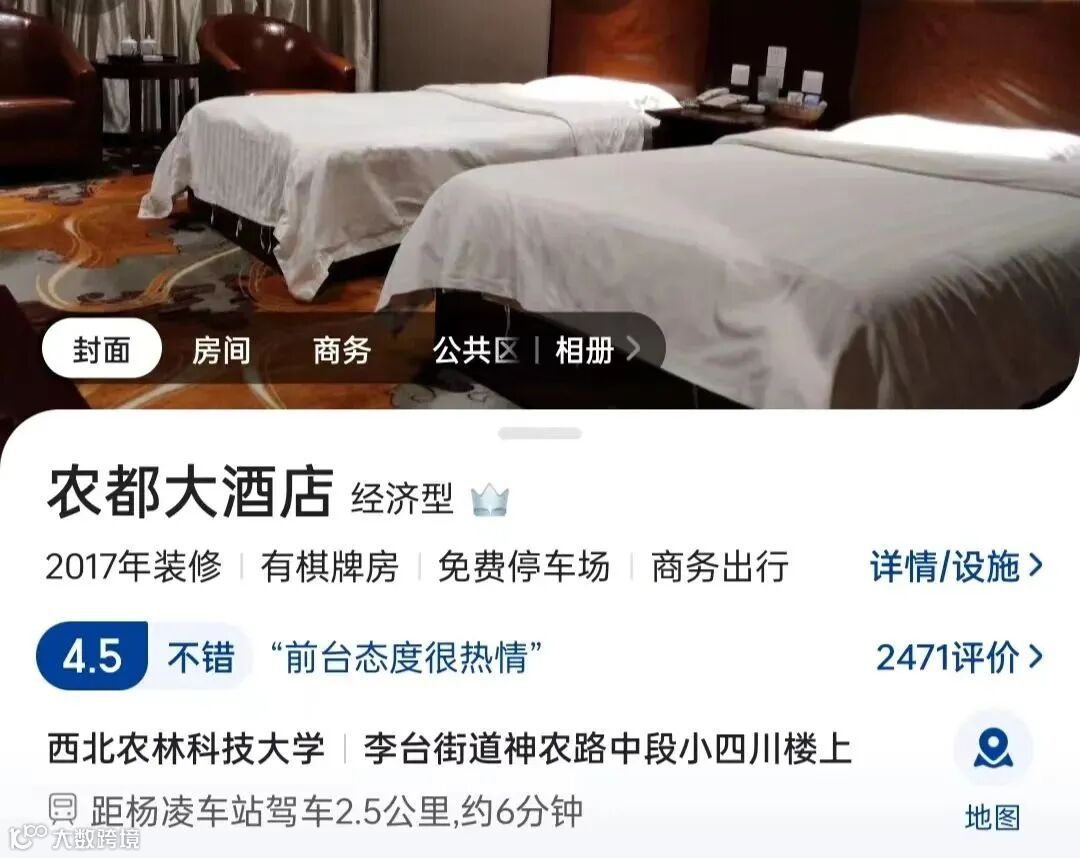Screen dimensions: 1080x858
Task: Switch to the 房间 photo tab
Action: coord(221,350)
